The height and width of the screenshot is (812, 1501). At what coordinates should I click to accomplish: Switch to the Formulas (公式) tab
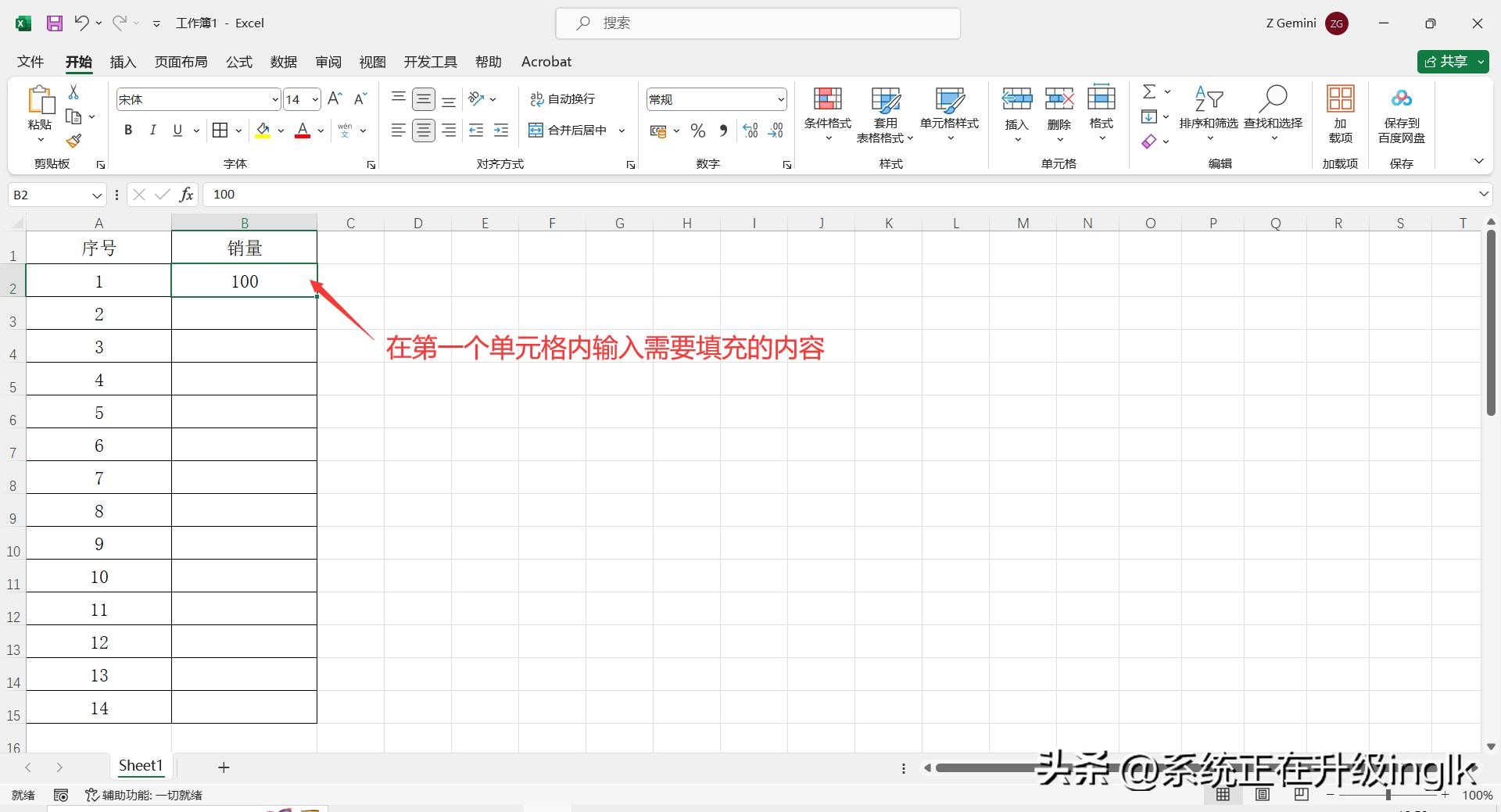tap(239, 62)
